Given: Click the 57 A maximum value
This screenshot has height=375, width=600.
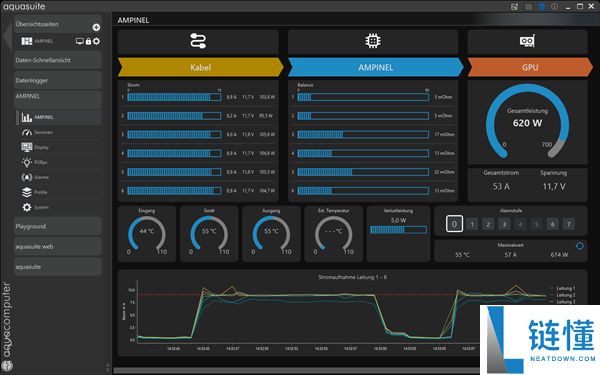Looking at the screenshot, I should [510, 255].
